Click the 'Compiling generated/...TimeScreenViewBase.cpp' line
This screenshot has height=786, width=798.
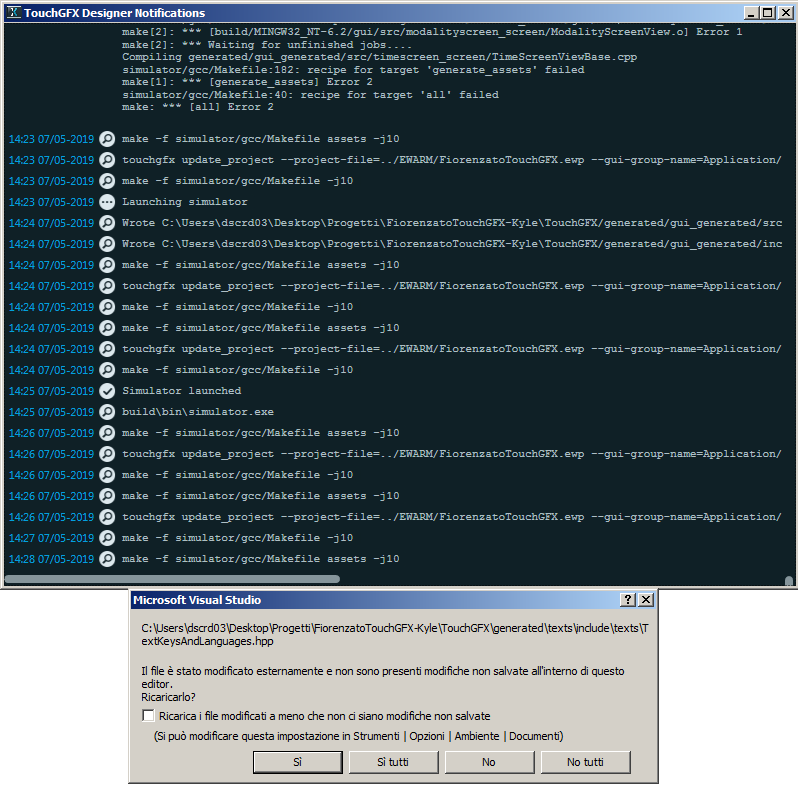pos(380,57)
